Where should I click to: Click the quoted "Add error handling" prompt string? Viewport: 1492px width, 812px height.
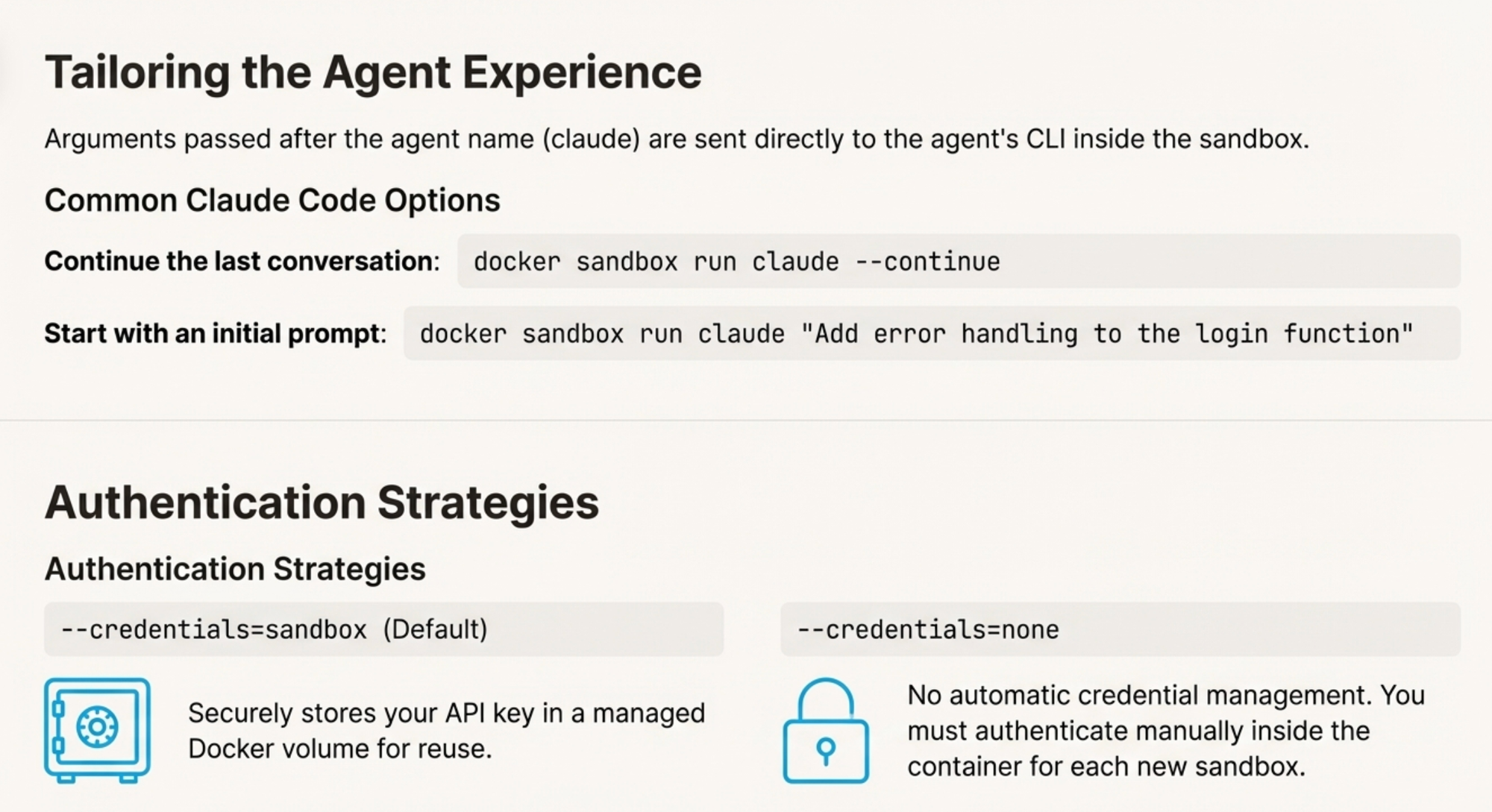(x=1106, y=333)
